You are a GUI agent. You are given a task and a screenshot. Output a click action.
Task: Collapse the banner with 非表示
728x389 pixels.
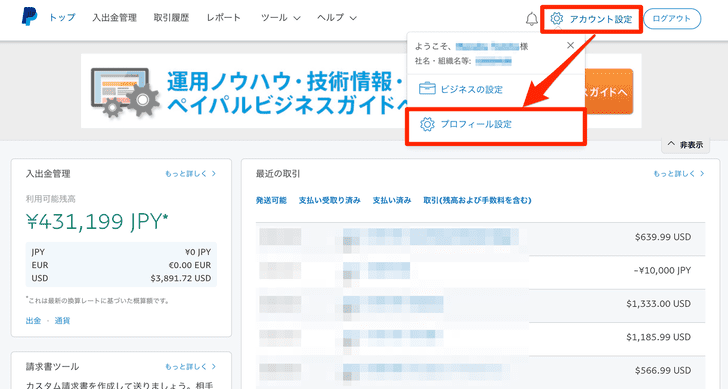pos(685,145)
